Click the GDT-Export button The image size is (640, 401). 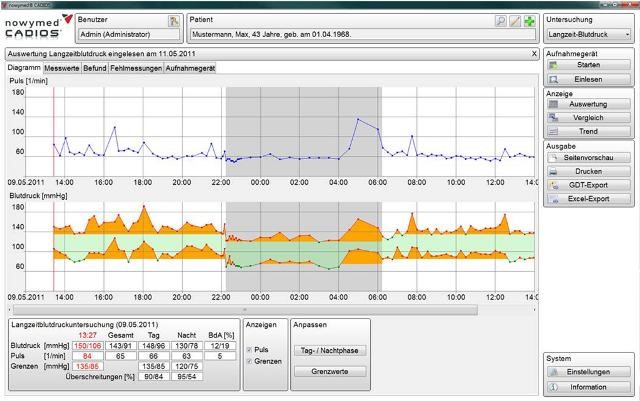pyautogui.click(x=589, y=185)
